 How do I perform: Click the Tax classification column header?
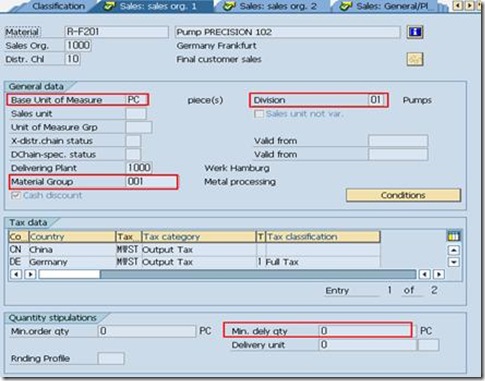323,237
